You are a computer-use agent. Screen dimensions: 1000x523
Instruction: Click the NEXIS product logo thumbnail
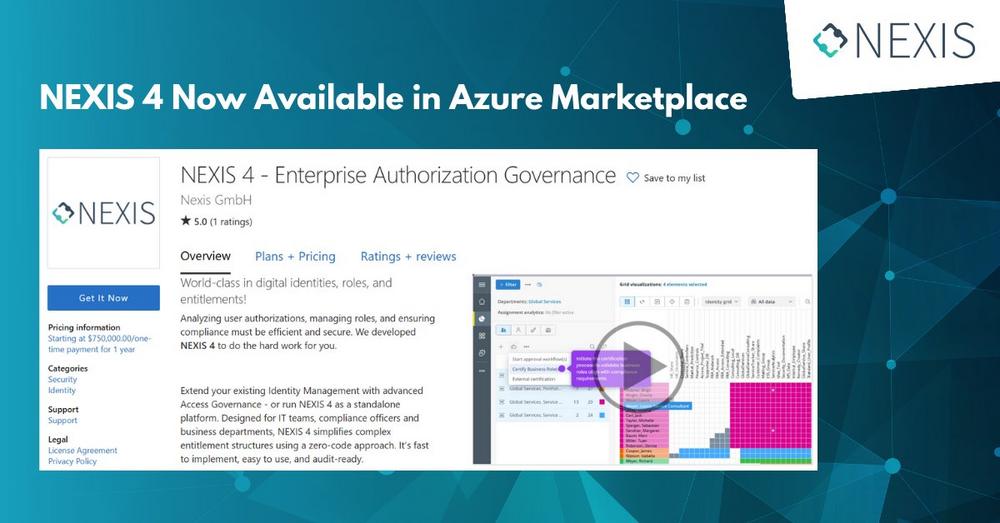tap(103, 213)
